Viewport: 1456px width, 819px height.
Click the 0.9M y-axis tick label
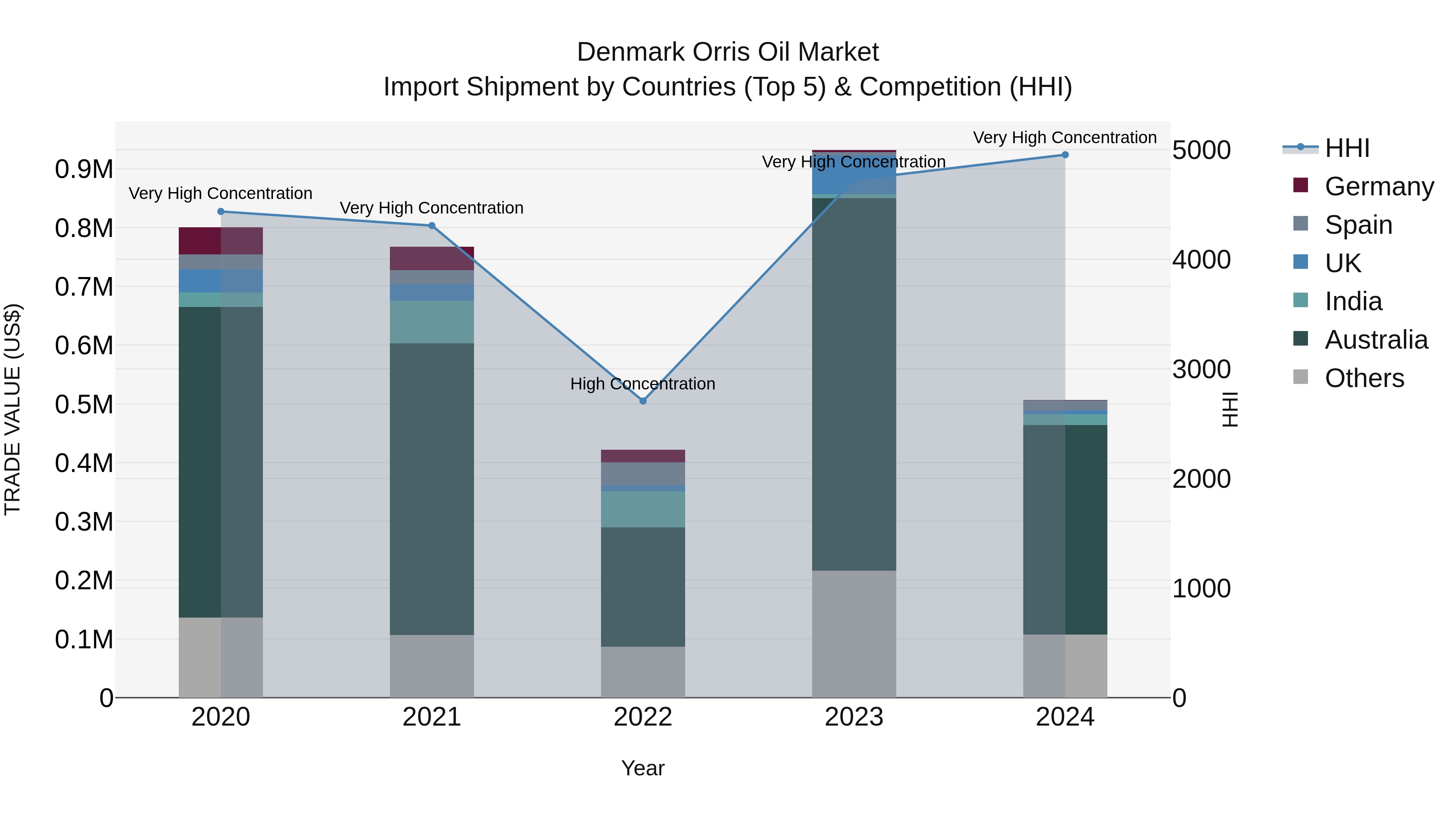(x=84, y=169)
